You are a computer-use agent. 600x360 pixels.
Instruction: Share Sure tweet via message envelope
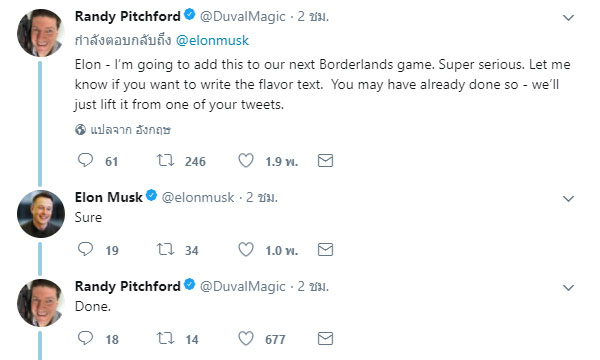pyautogui.click(x=325, y=250)
